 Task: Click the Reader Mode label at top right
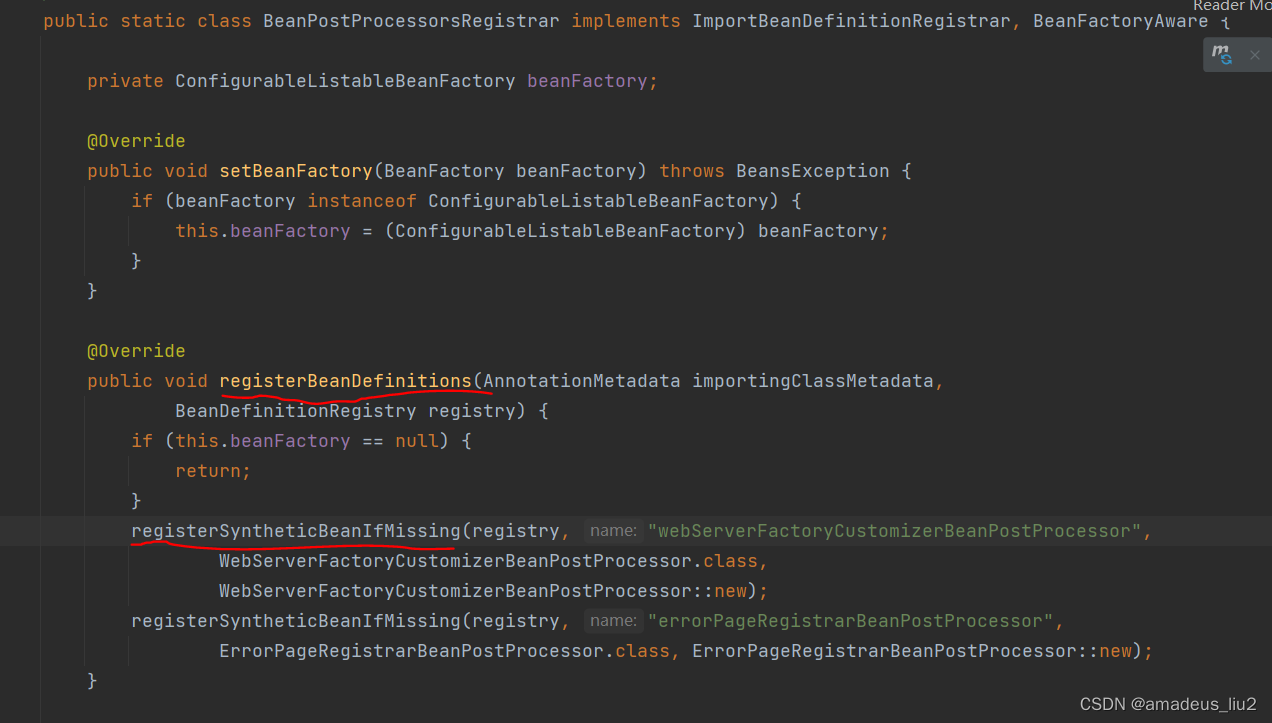pyautogui.click(x=1232, y=6)
